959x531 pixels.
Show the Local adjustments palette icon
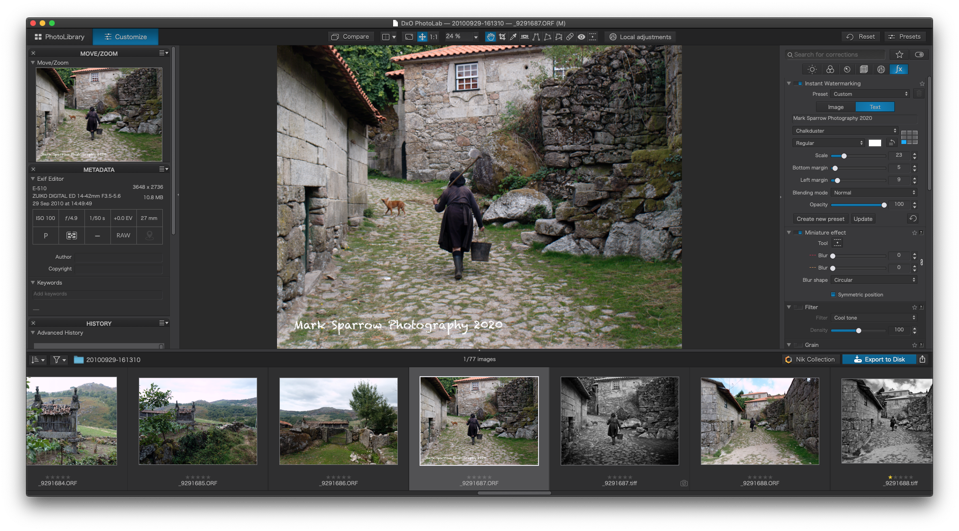pos(881,69)
